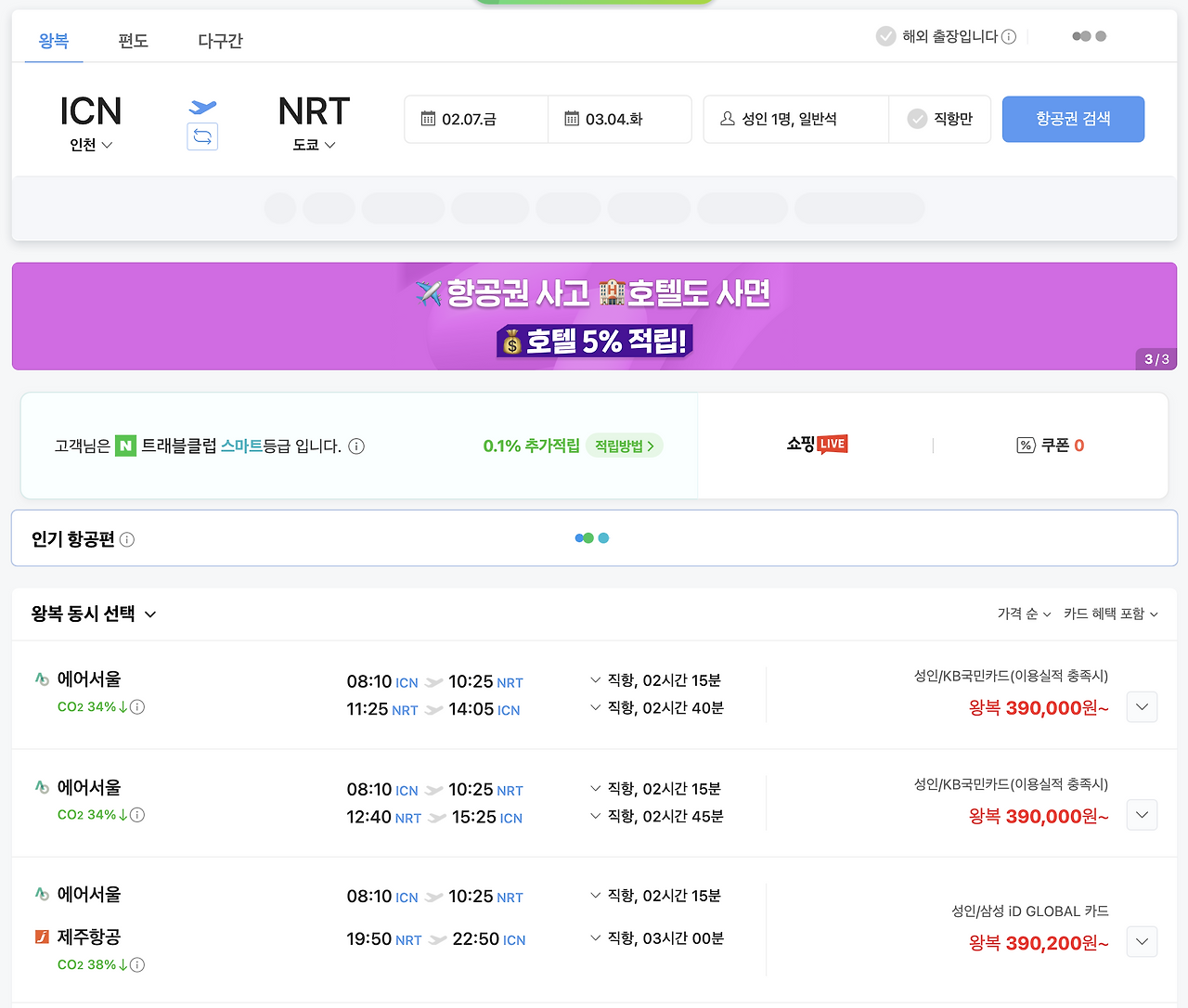Click the 쇼핑 LIVE badge icon
Screen dimensions: 1188x1008
831,444
